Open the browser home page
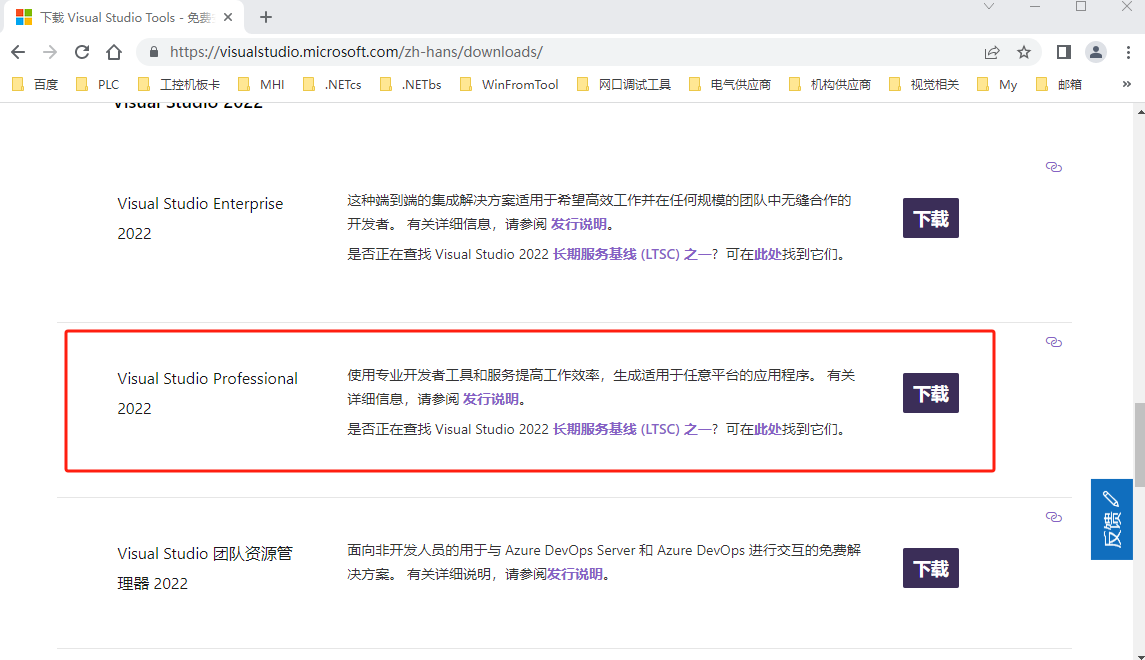This screenshot has height=660, width=1145. click(114, 52)
